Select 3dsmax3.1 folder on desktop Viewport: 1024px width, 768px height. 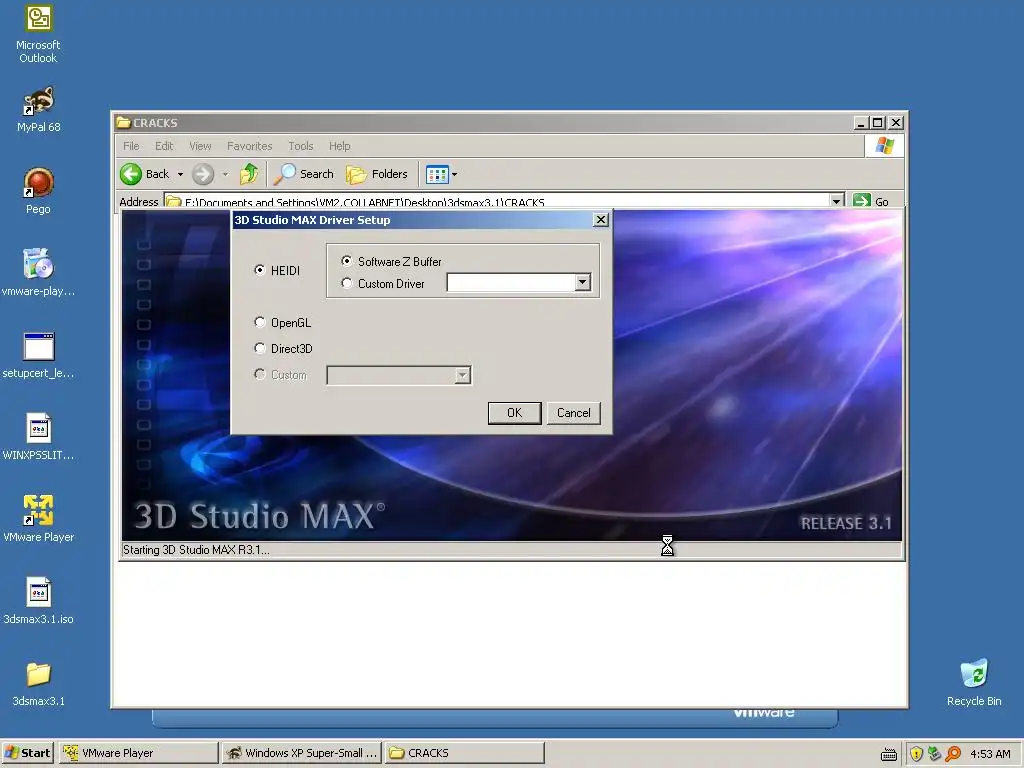coord(38,683)
